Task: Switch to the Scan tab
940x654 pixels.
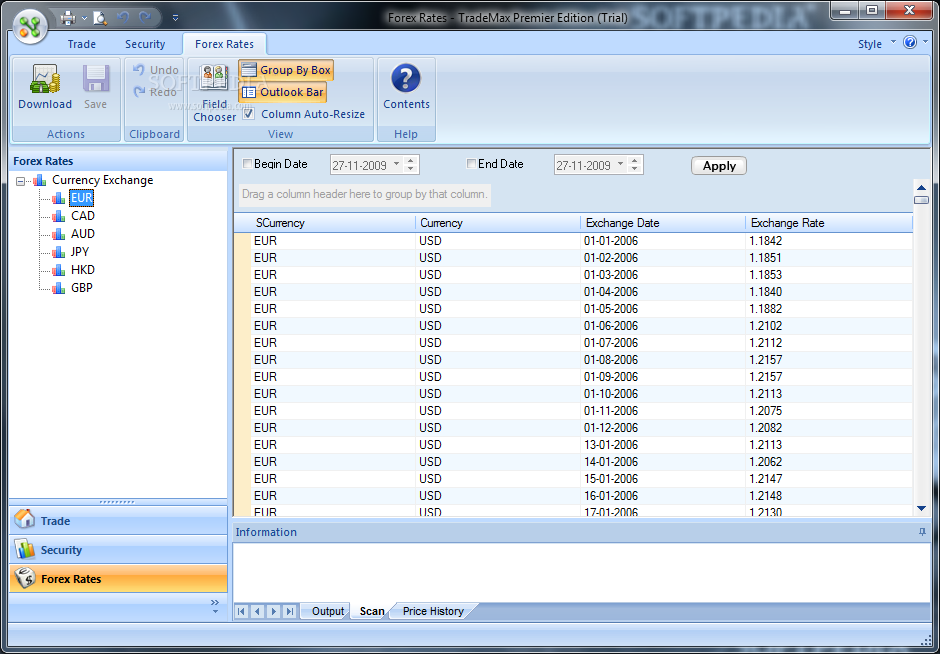Action: tap(372, 611)
